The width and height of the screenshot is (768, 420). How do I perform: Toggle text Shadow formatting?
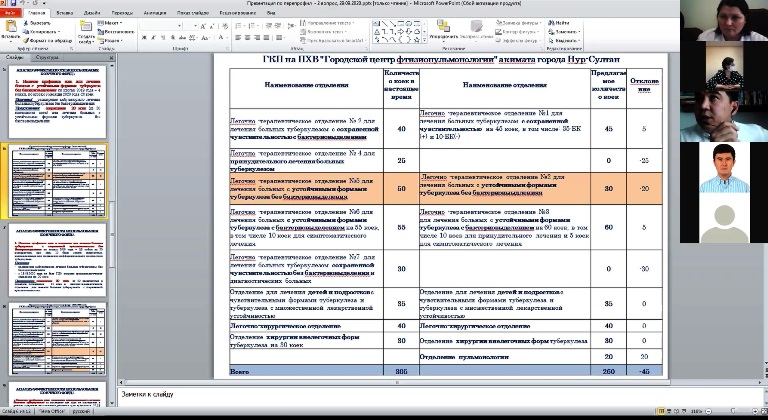point(173,38)
